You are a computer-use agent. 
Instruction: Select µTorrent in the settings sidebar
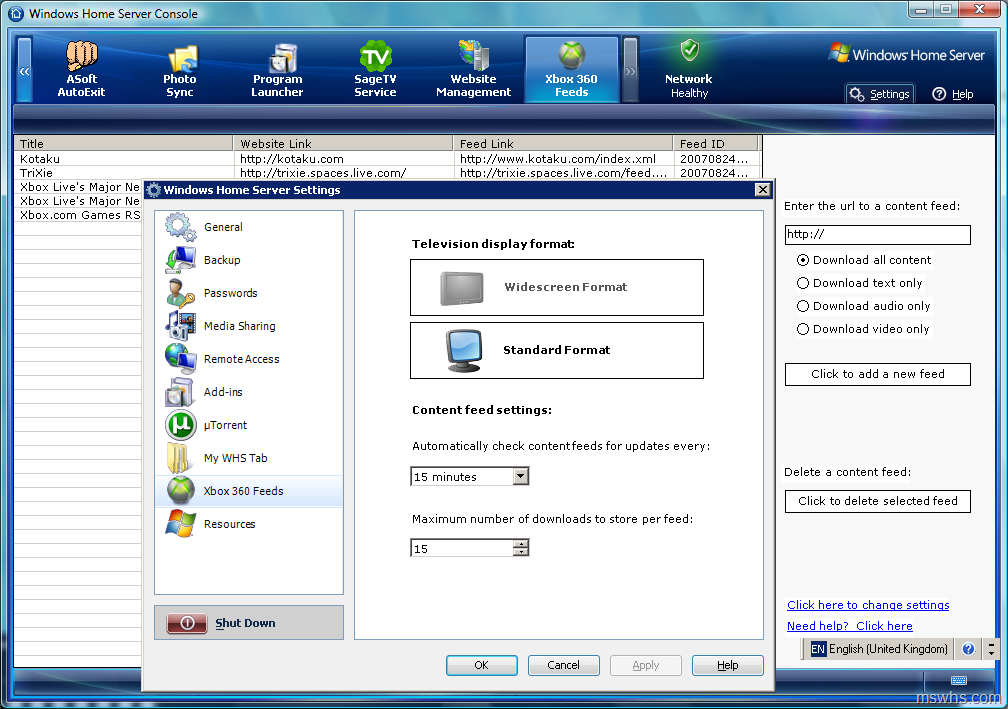click(249, 425)
